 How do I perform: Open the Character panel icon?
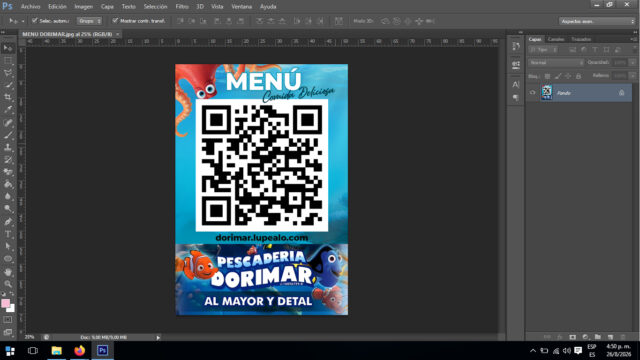(516, 84)
